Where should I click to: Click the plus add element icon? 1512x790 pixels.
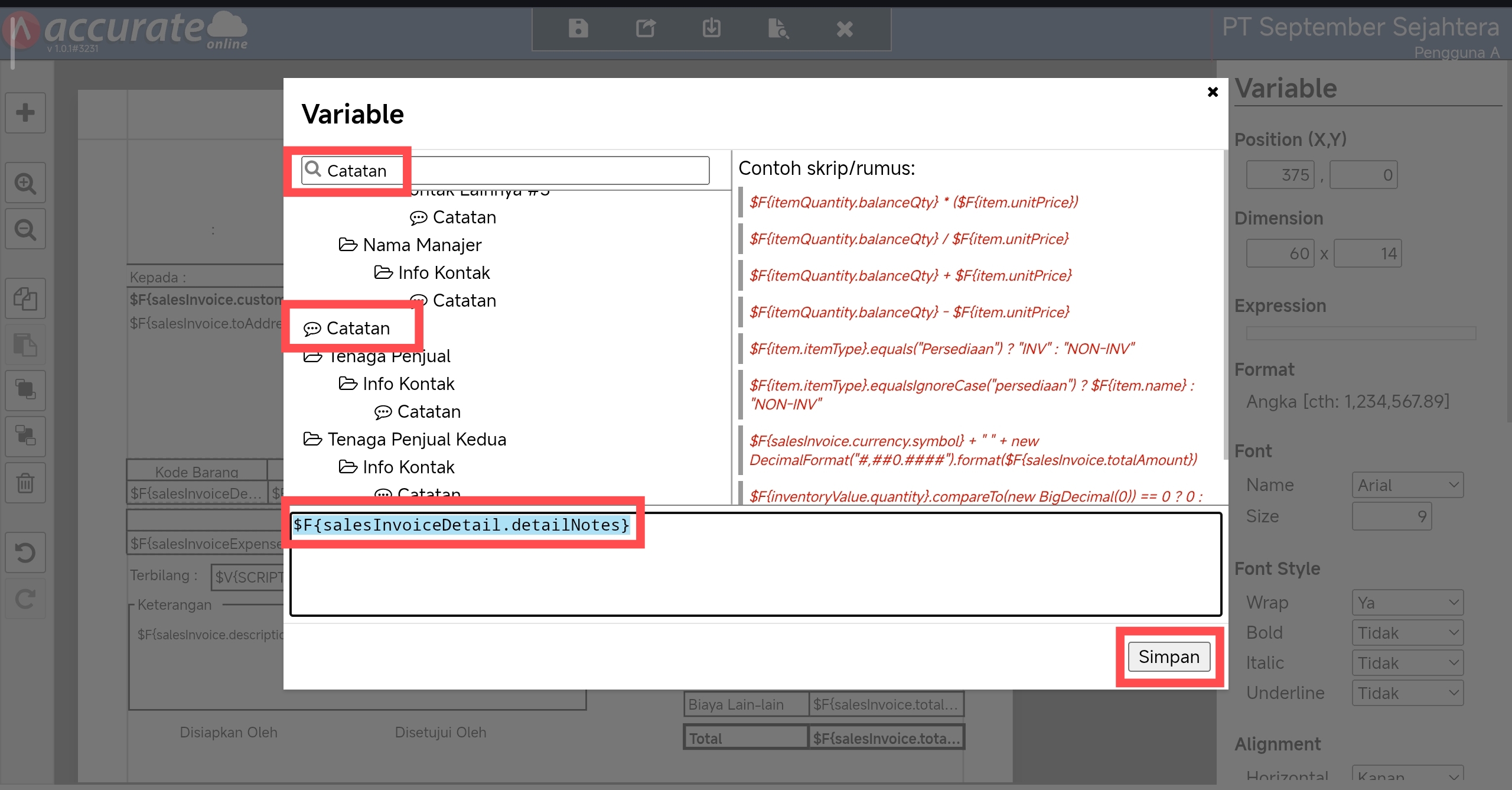point(25,112)
